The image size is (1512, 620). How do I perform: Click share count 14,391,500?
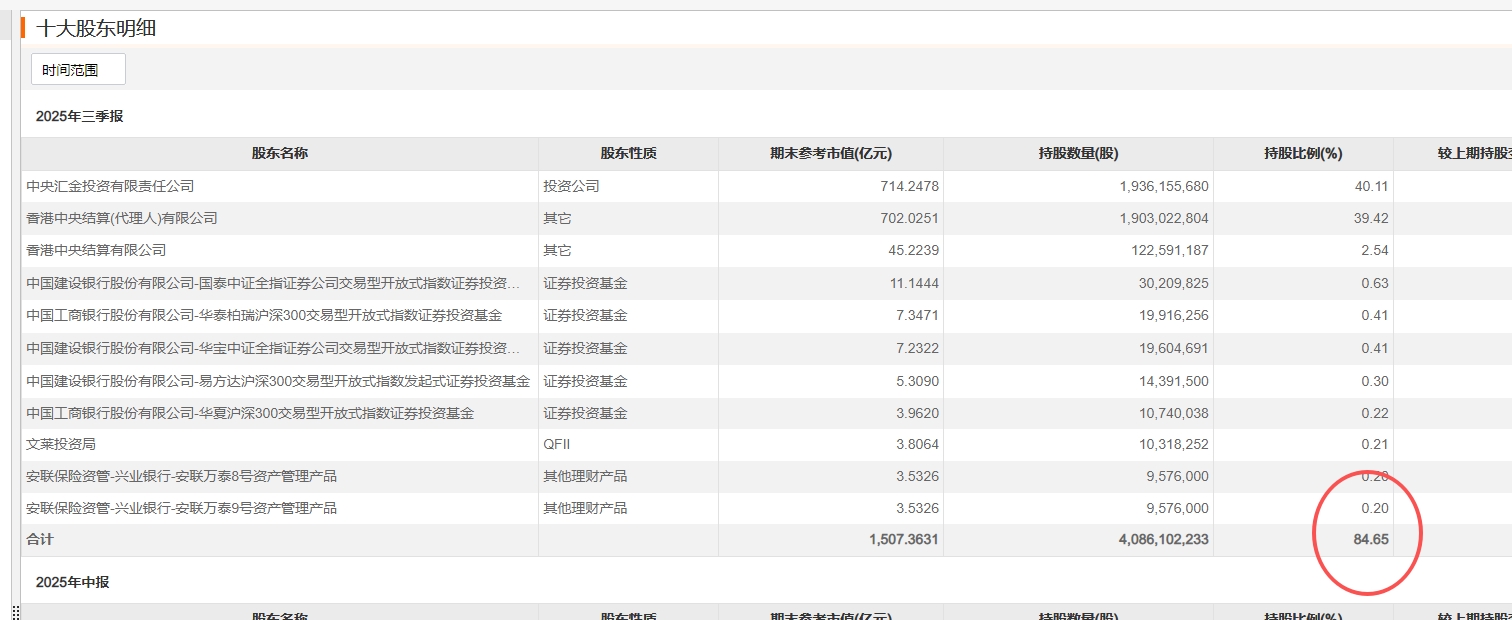[x=1174, y=381]
